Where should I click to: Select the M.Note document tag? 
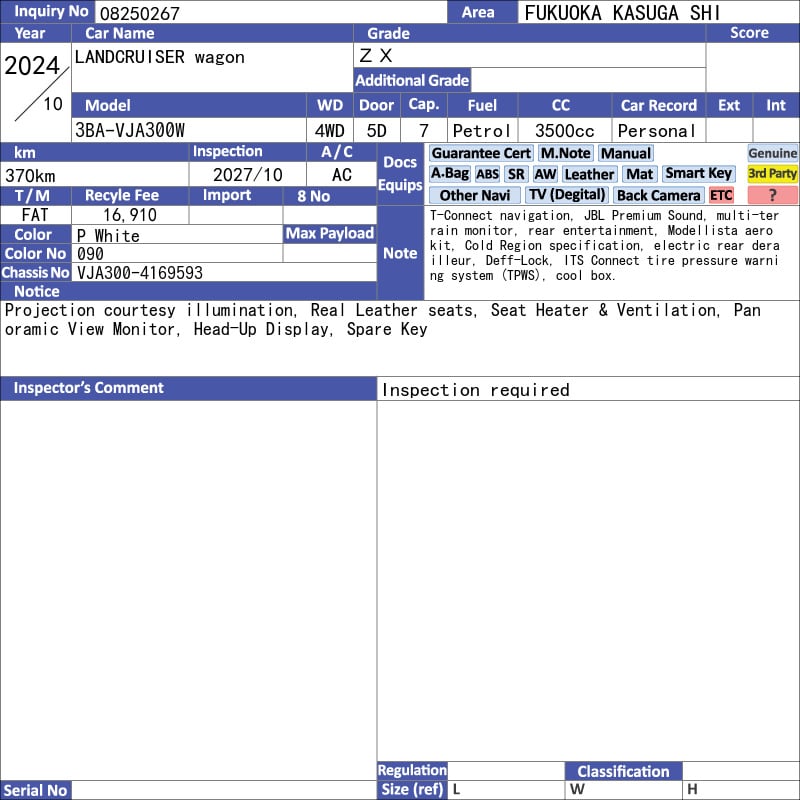point(565,153)
